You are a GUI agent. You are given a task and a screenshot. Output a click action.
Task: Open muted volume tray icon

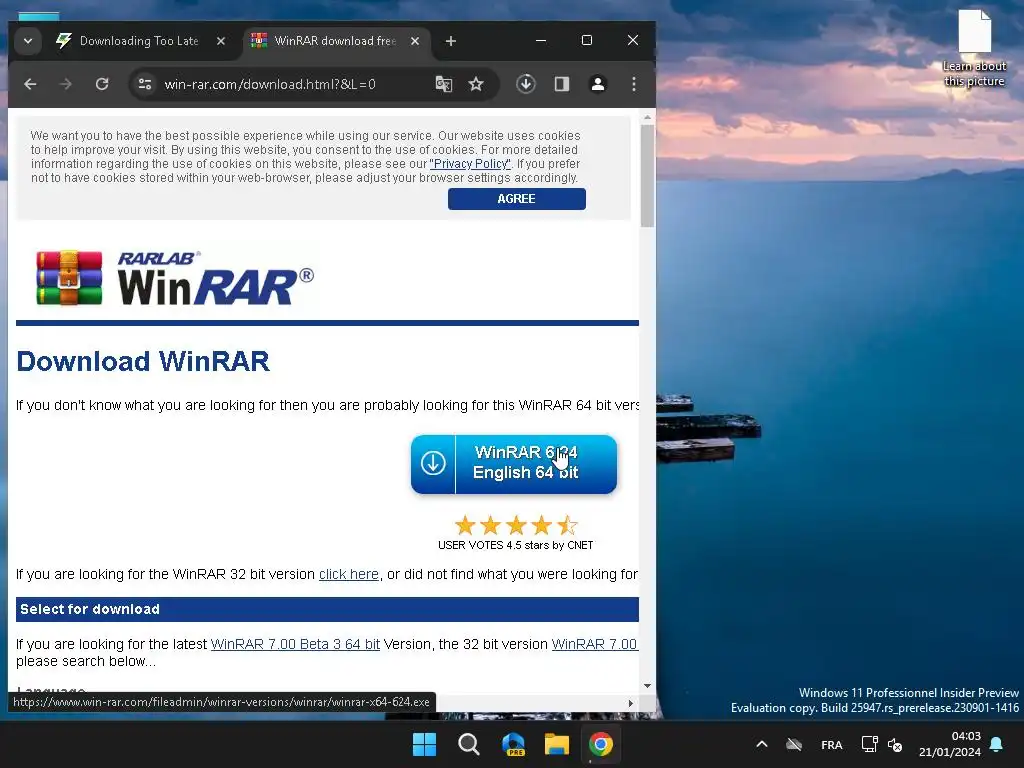point(895,744)
